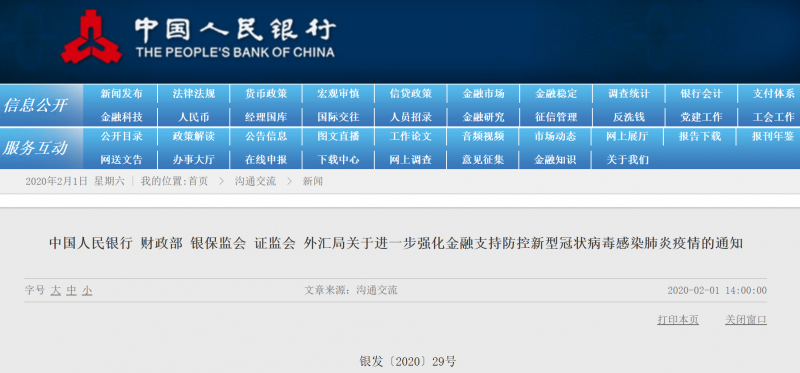Screen dimensions: 800x373
Task: Select 关于我们 navigation link
Action: (628, 160)
